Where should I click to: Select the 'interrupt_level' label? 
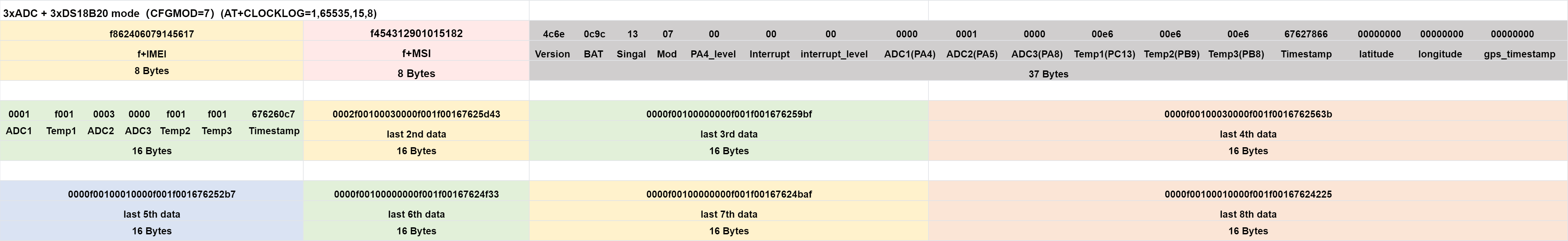(834, 54)
